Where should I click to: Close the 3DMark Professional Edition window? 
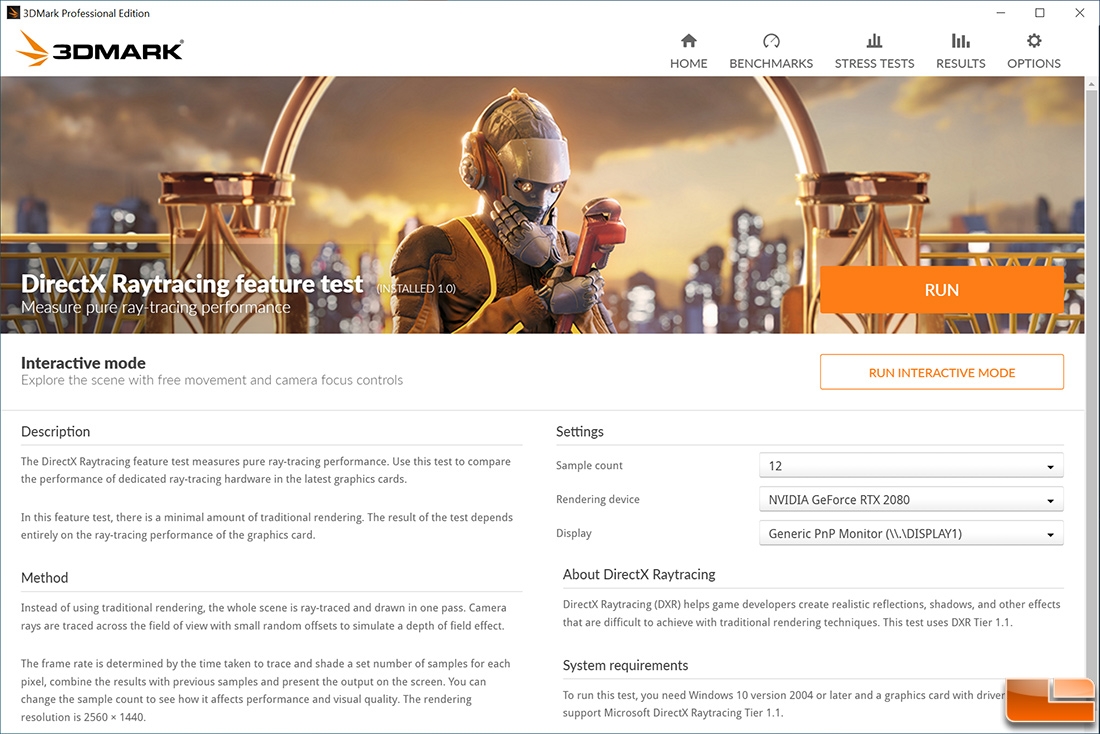point(1080,13)
